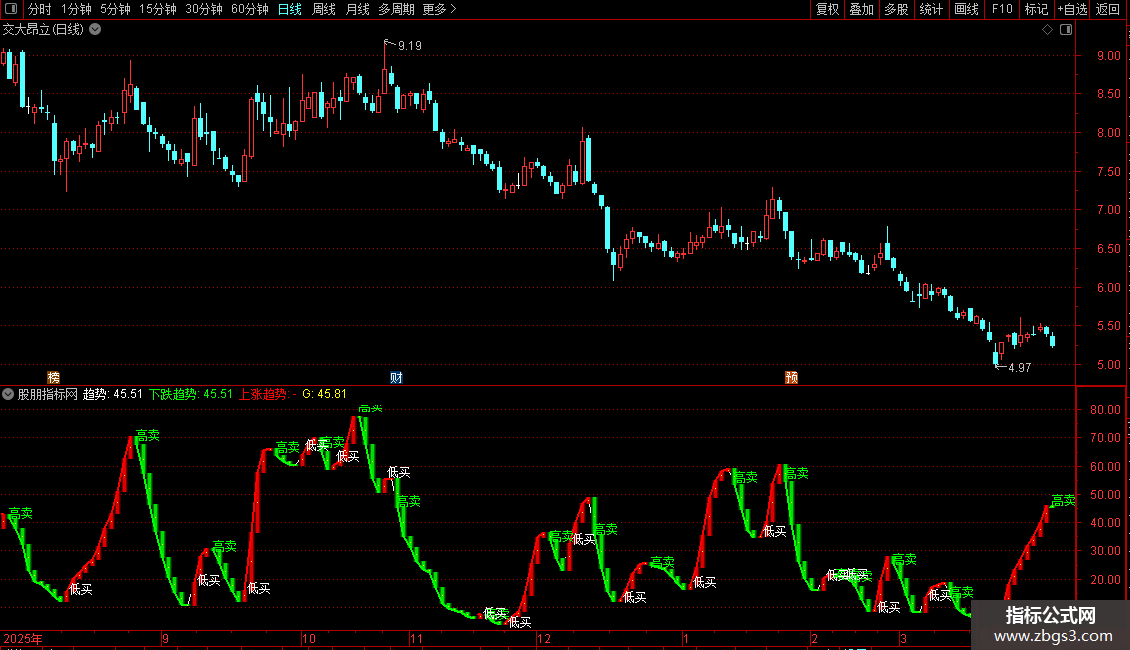Click the 预 forecast marker
This screenshot has height=650, width=1130.
tap(791, 378)
